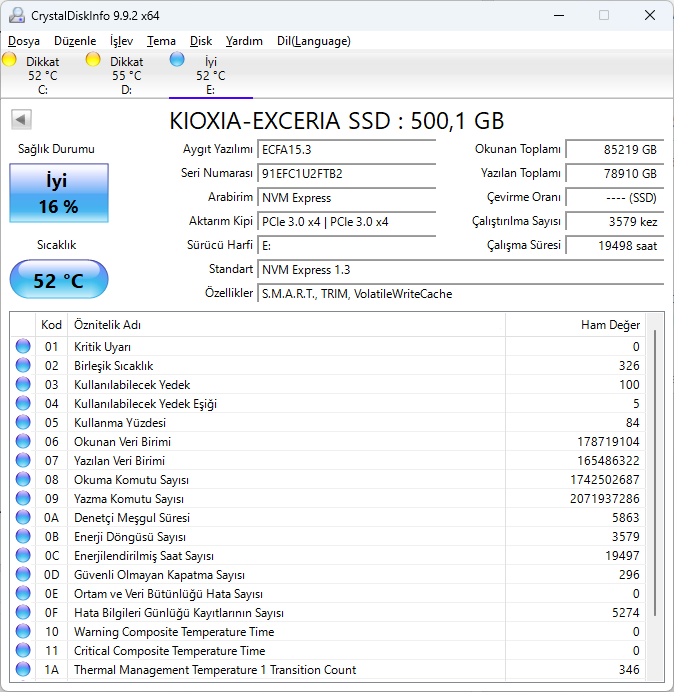Click status orb of row 04 Yedek Eşiği
This screenshot has height=692, width=674.
[x=23, y=403]
